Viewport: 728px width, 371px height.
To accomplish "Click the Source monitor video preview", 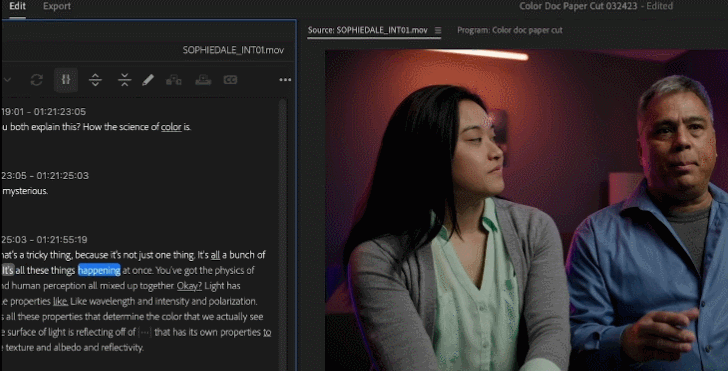I will coord(526,210).
